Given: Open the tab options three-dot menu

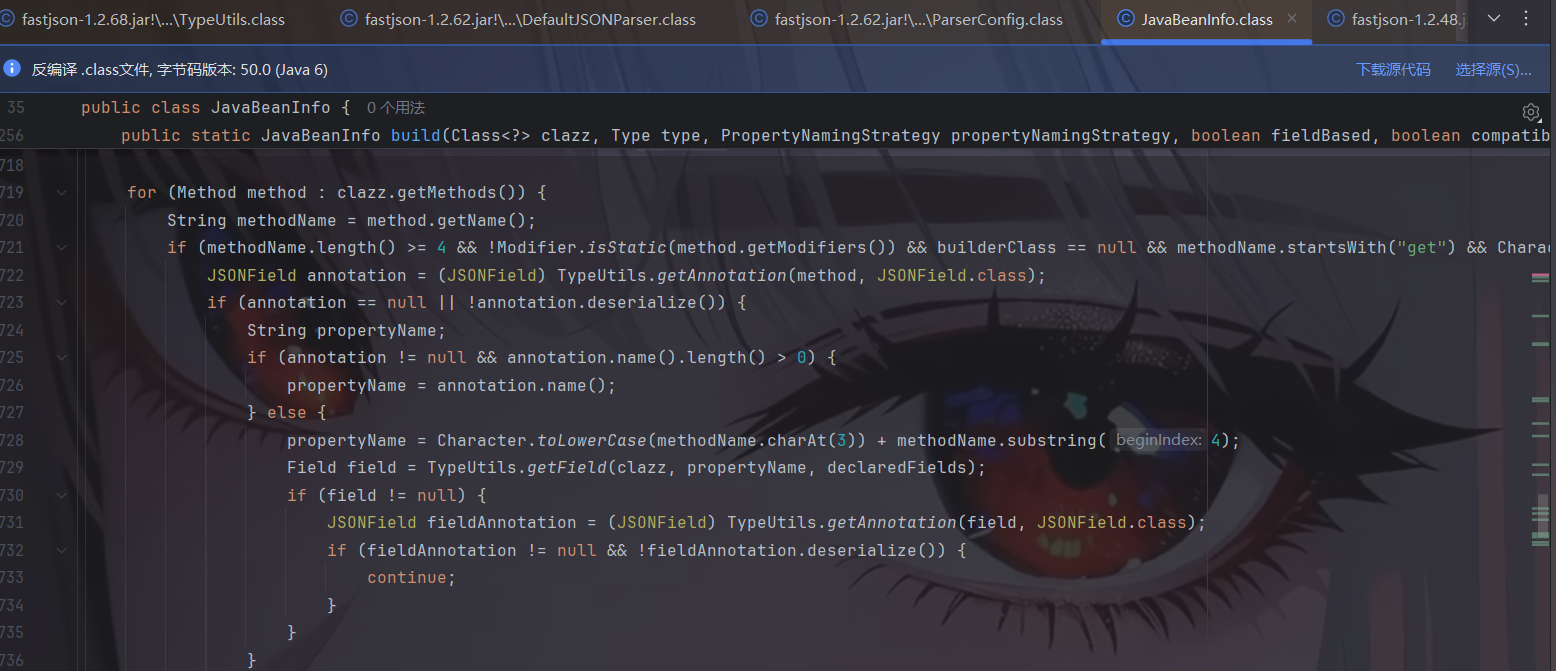Looking at the screenshot, I should pyautogui.click(x=1526, y=19).
